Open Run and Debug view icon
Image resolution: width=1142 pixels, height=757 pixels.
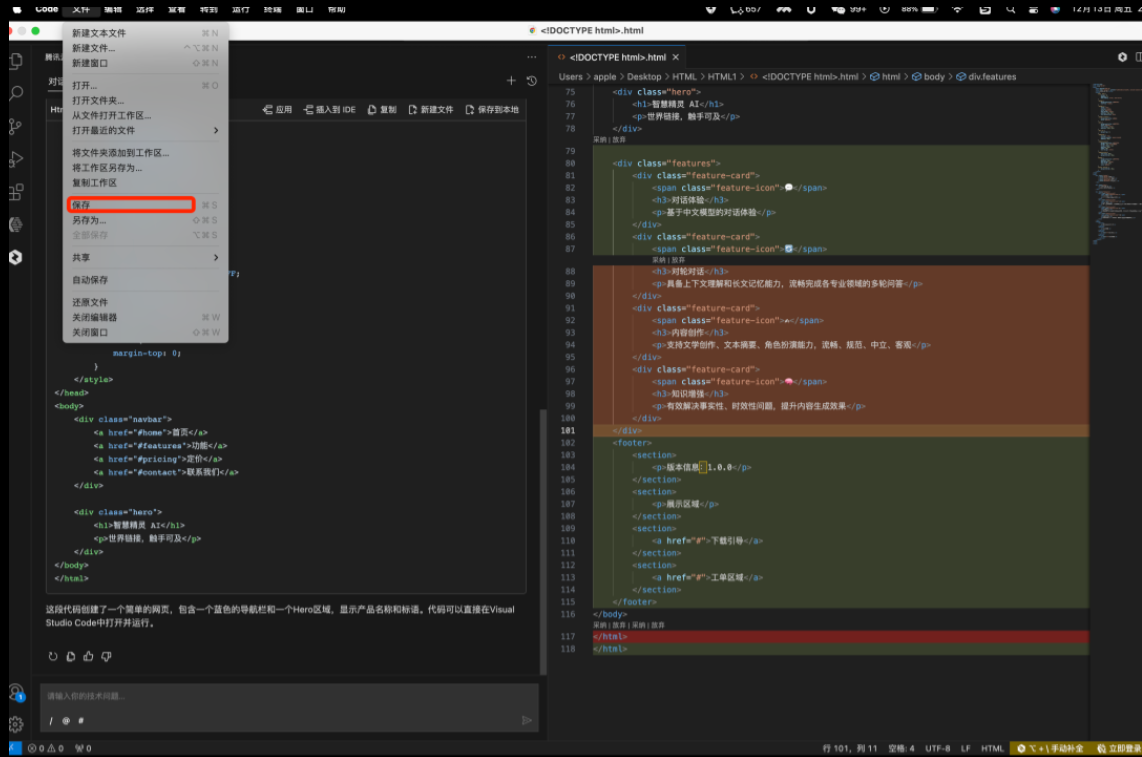coord(15,160)
